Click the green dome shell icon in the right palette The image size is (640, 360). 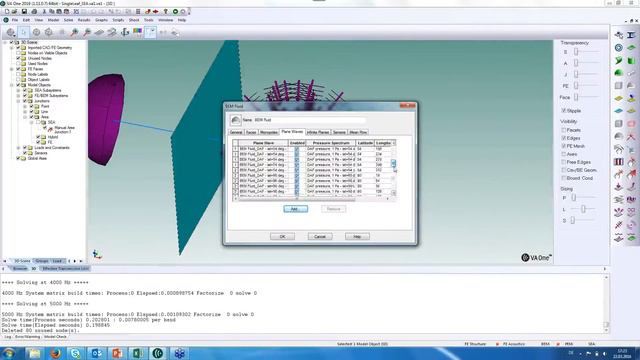coord(619,73)
